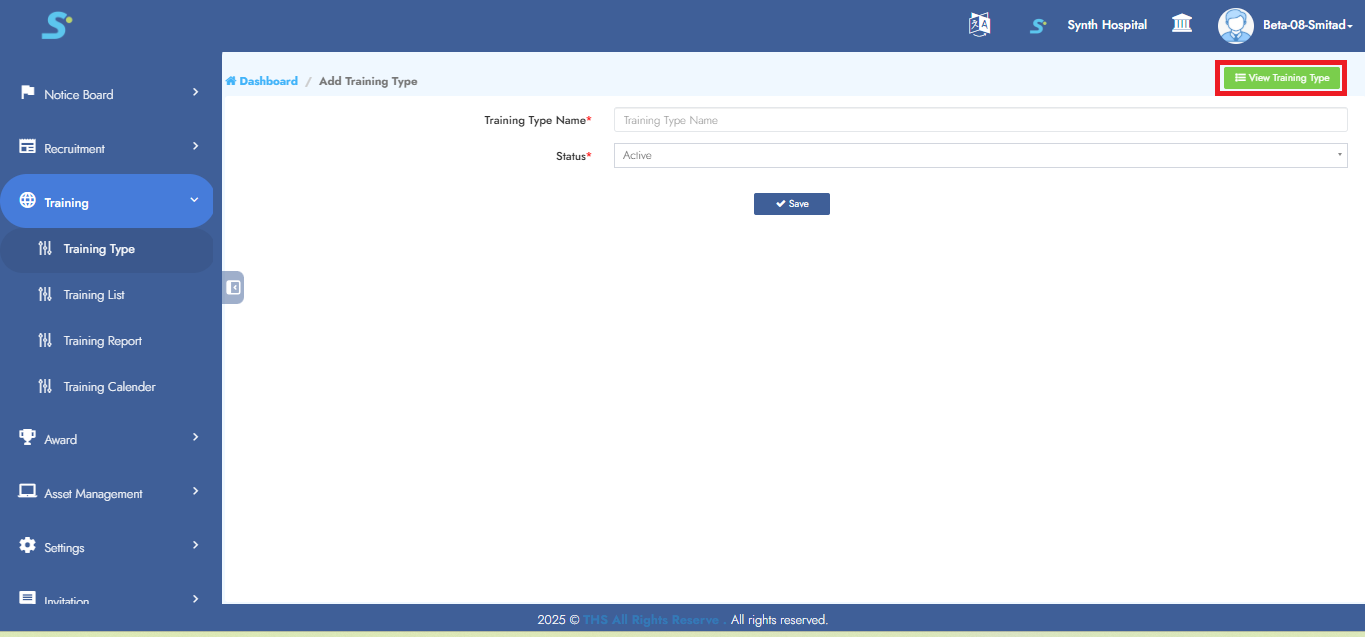Expand the Asset Management menu

click(107, 493)
